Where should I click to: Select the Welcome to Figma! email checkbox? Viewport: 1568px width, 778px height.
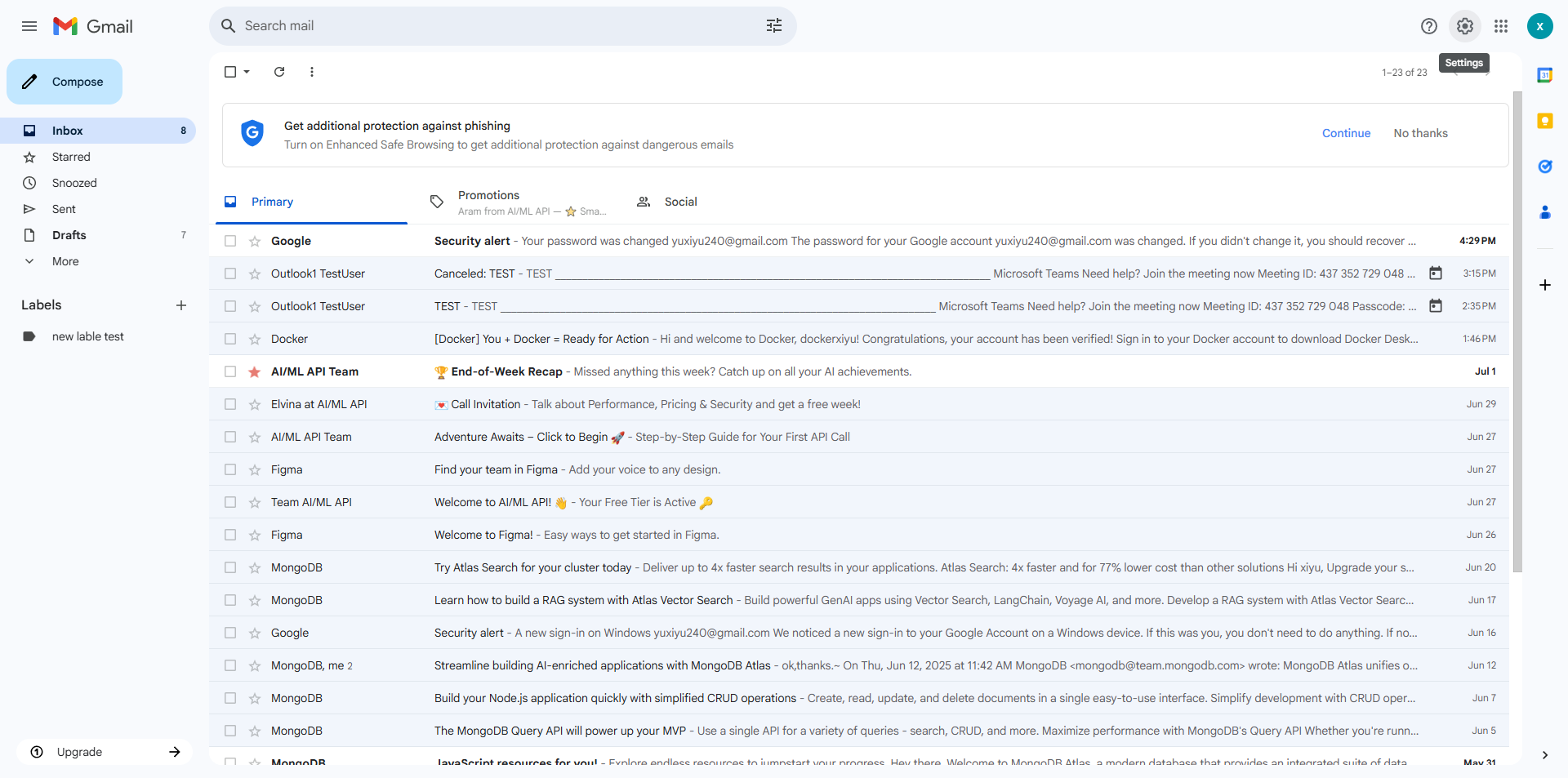230,535
